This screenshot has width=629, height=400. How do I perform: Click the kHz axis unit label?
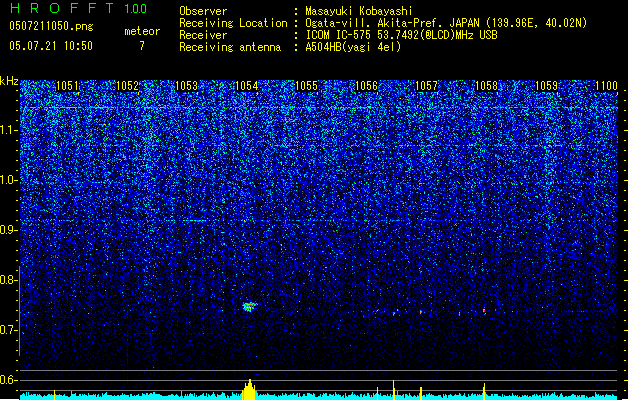(x=9, y=81)
